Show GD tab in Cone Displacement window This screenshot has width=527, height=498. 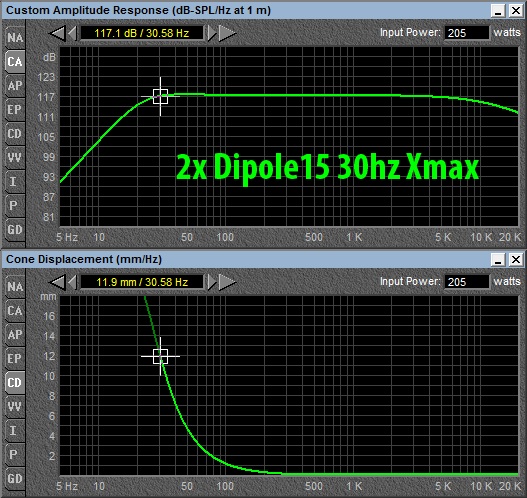15,479
